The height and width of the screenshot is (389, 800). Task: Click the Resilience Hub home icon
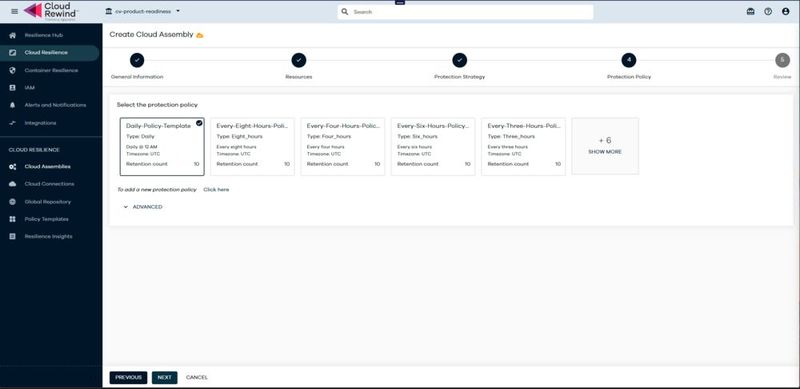[x=13, y=35]
